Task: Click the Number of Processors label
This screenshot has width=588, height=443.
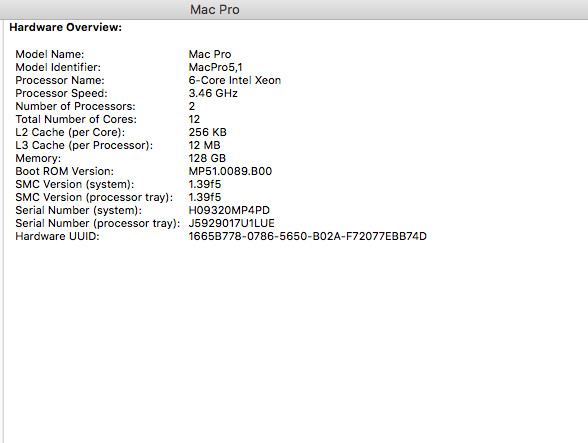Action: tap(75, 107)
